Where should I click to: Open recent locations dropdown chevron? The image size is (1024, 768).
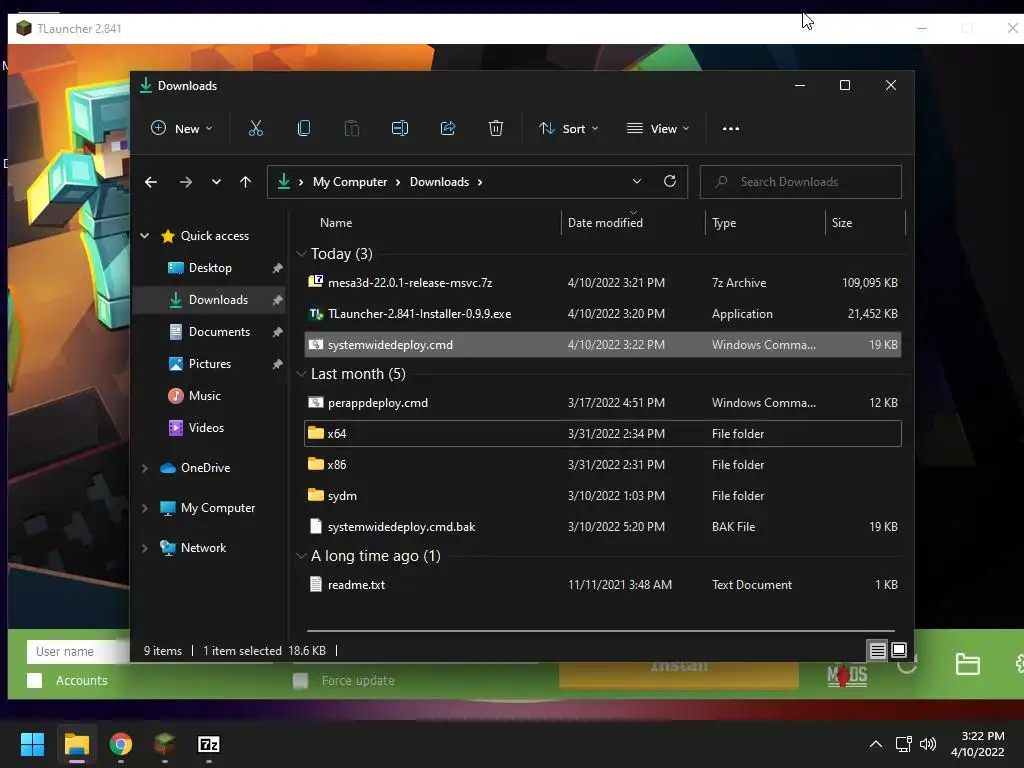216,182
